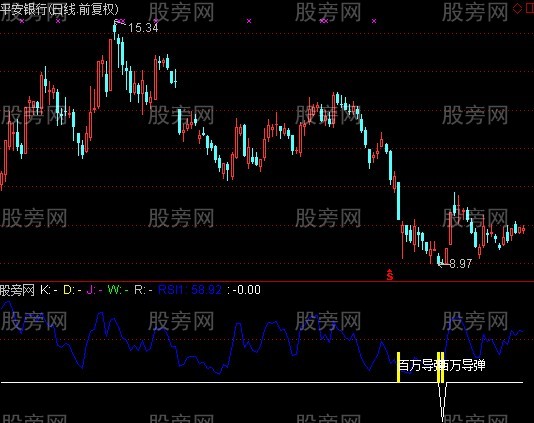This screenshot has width=534, height=423.
Task: Select the 股旁网 indicator name in sub-panel header
Action: 17,290
